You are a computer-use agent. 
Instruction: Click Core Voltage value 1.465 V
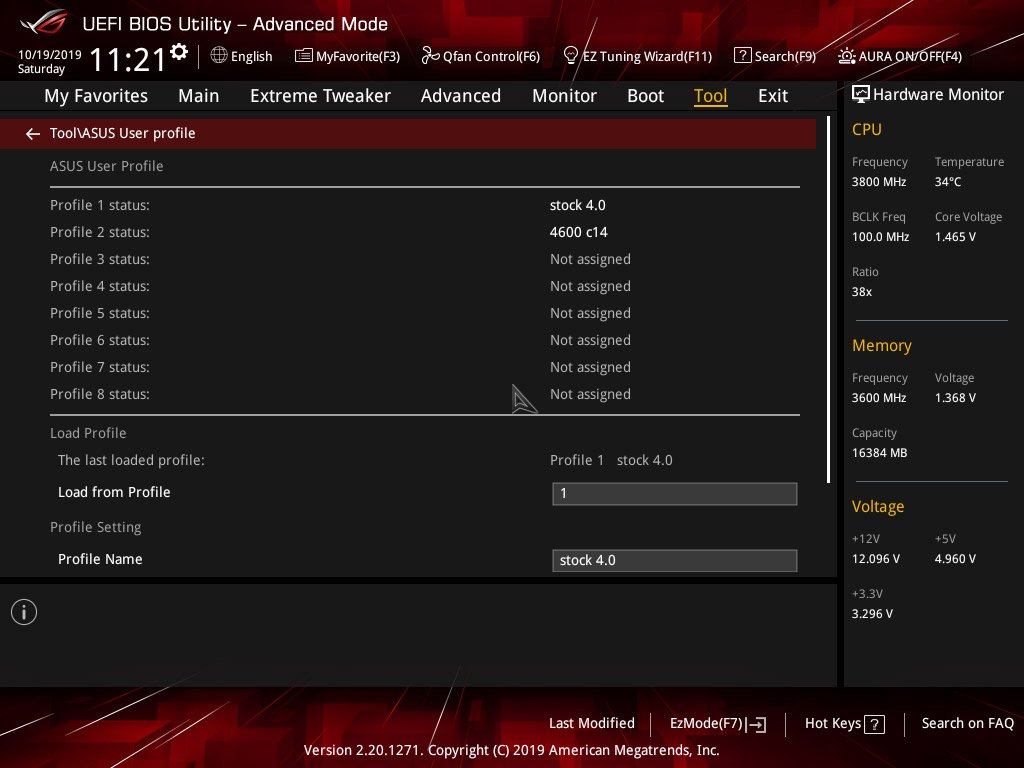[x=955, y=236]
